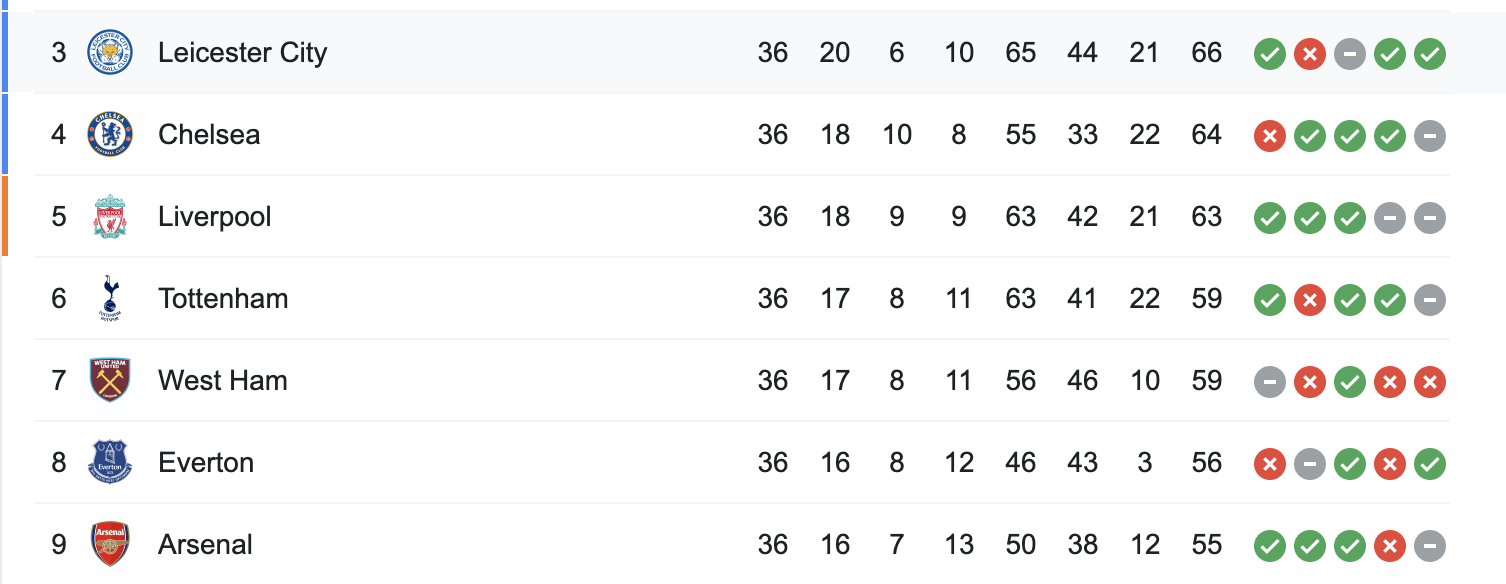
Task: Open the Arsenal team link
Action: point(205,545)
